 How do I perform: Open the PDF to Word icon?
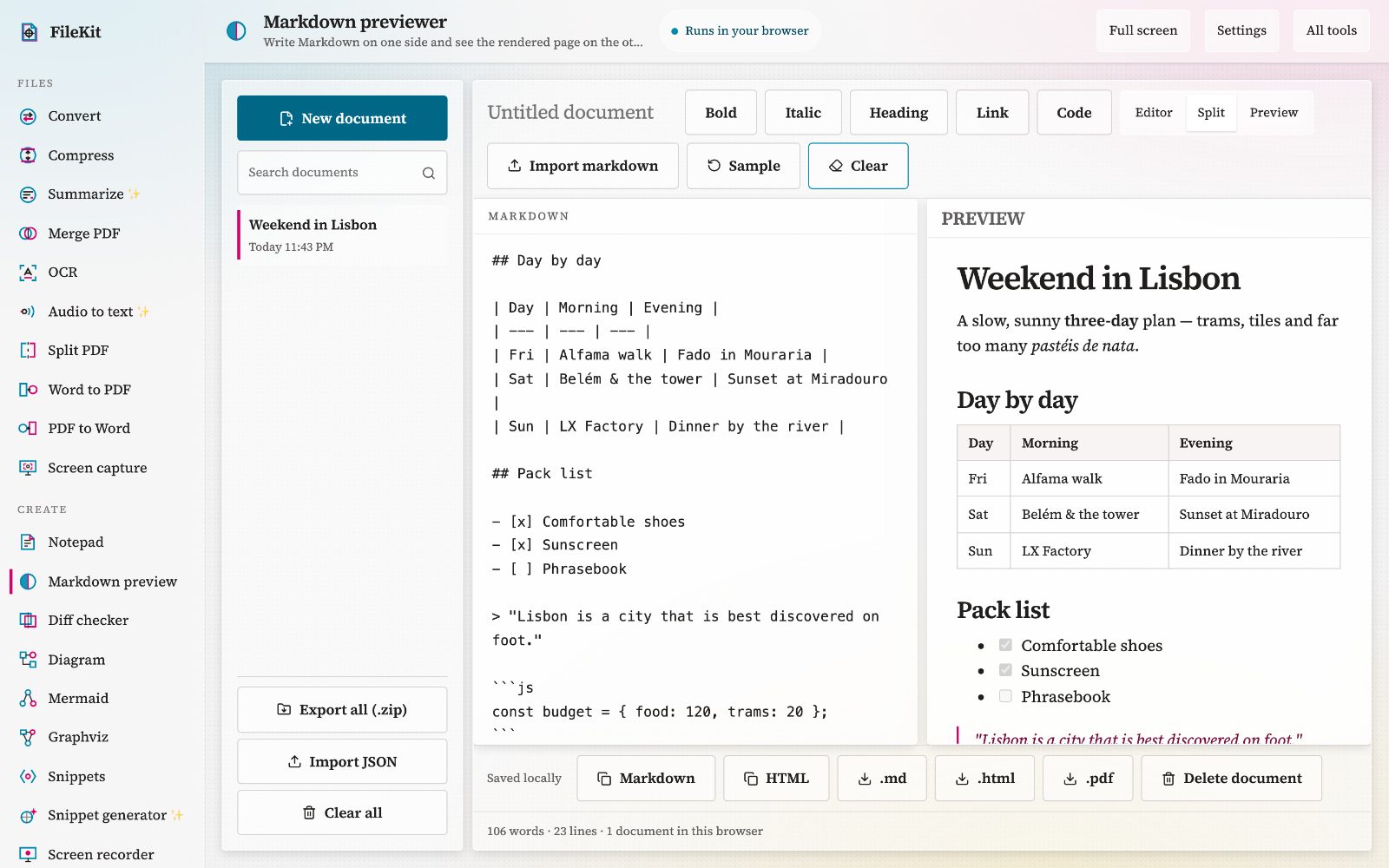pyautogui.click(x=28, y=429)
